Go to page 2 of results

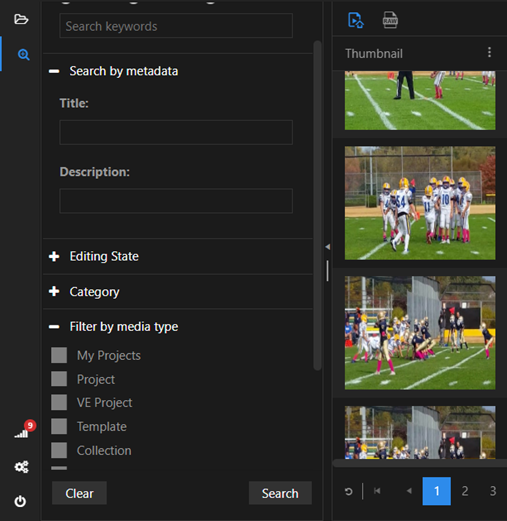point(465,491)
